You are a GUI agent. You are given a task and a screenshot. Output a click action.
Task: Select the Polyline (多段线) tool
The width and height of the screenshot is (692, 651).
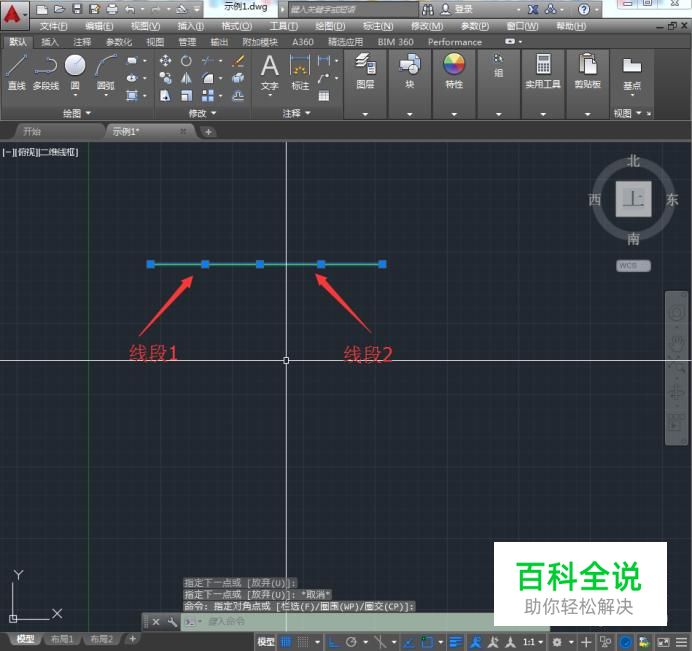(x=45, y=72)
